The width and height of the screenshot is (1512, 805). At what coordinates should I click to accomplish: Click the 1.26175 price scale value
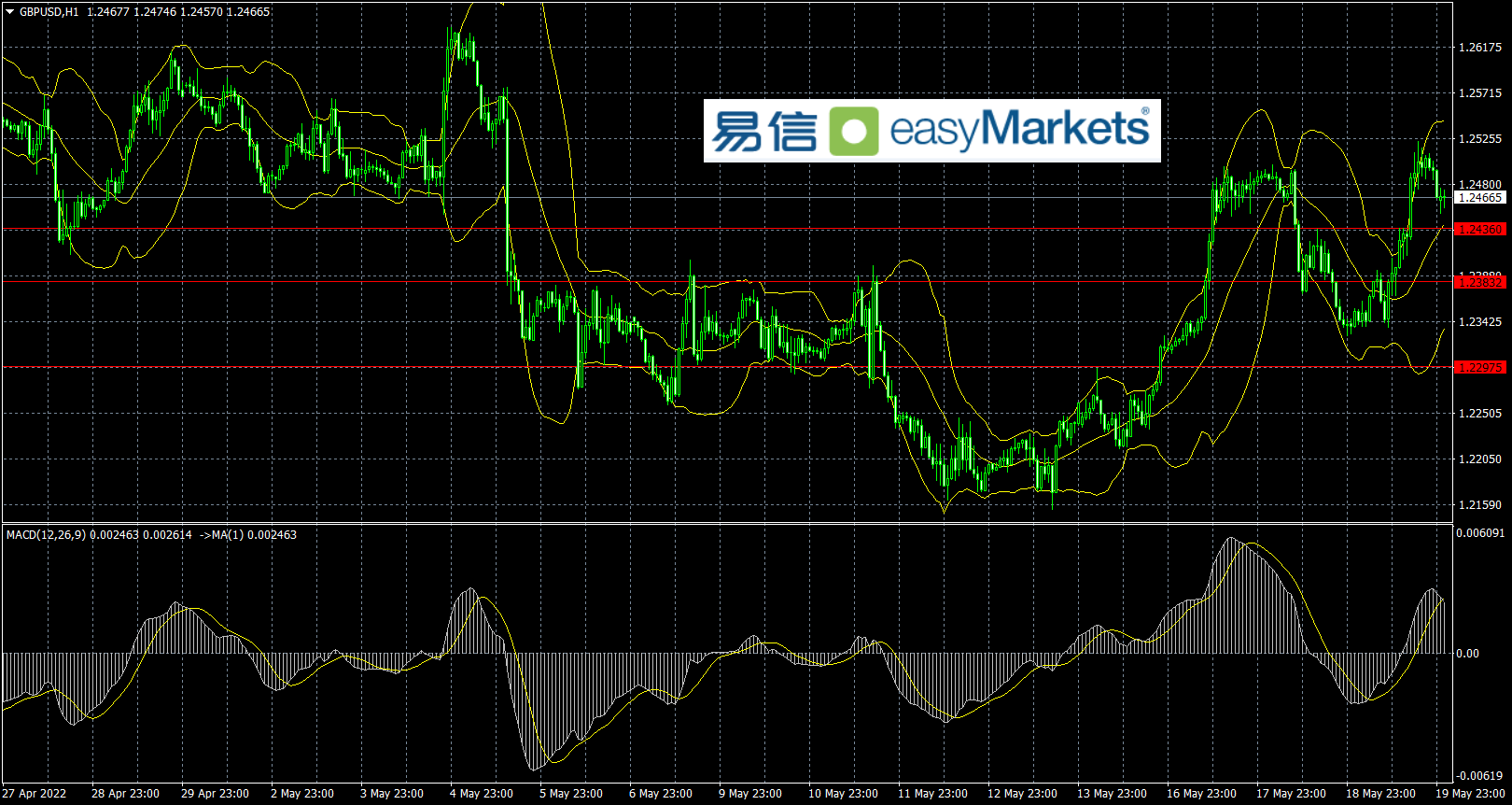pyautogui.click(x=1480, y=48)
